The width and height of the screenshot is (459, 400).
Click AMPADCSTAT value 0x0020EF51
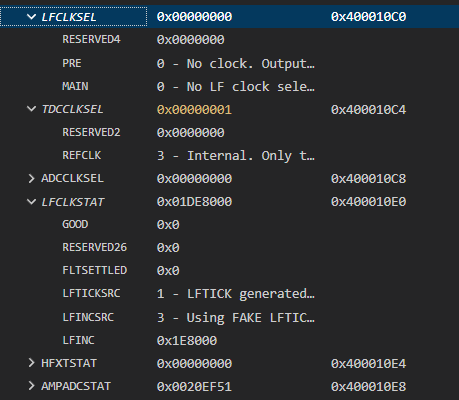point(194,387)
